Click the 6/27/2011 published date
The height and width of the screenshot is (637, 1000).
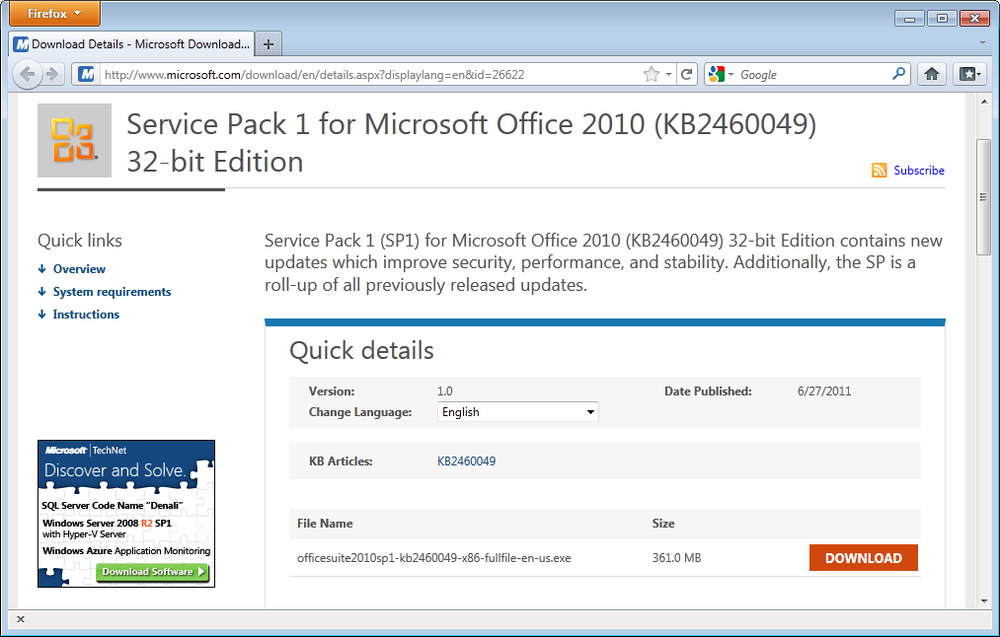click(x=824, y=392)
